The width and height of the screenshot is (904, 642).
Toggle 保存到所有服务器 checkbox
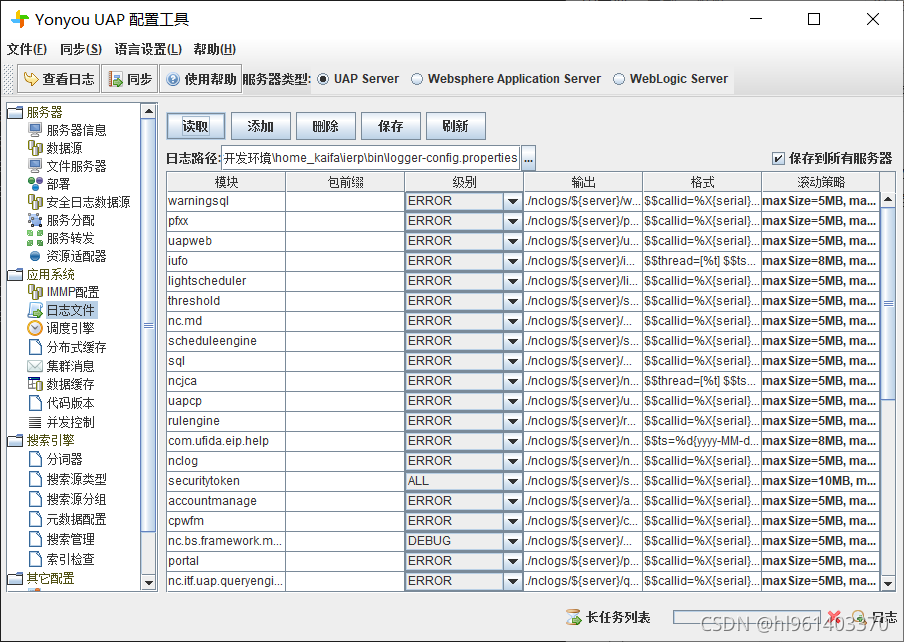coord(778,158)
